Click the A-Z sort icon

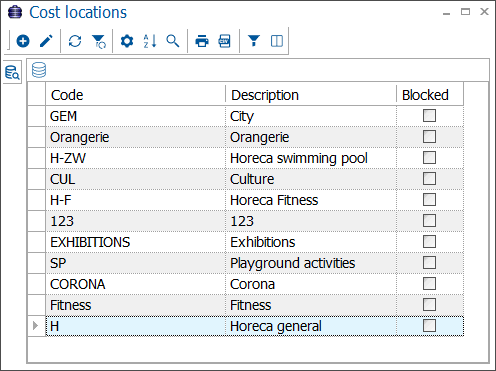coord(150,41)
